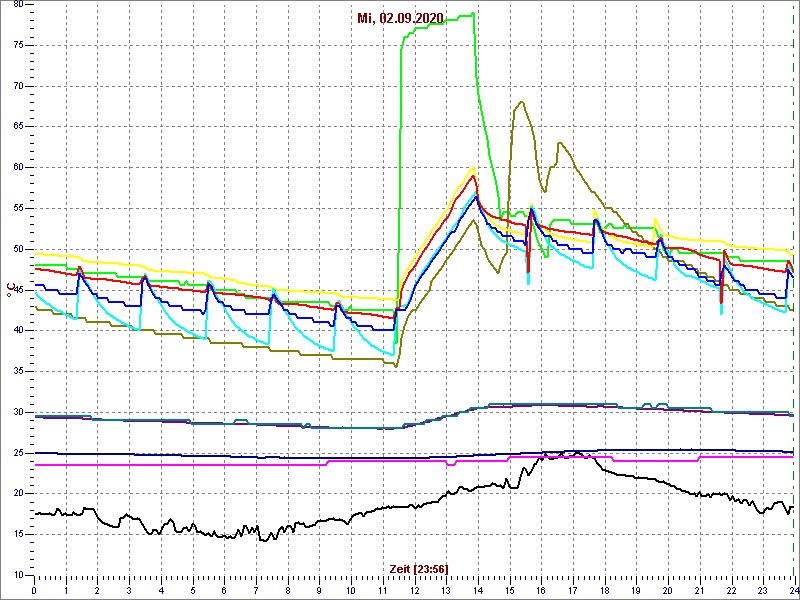Select the 80 temperature axis label

point(17,5)
